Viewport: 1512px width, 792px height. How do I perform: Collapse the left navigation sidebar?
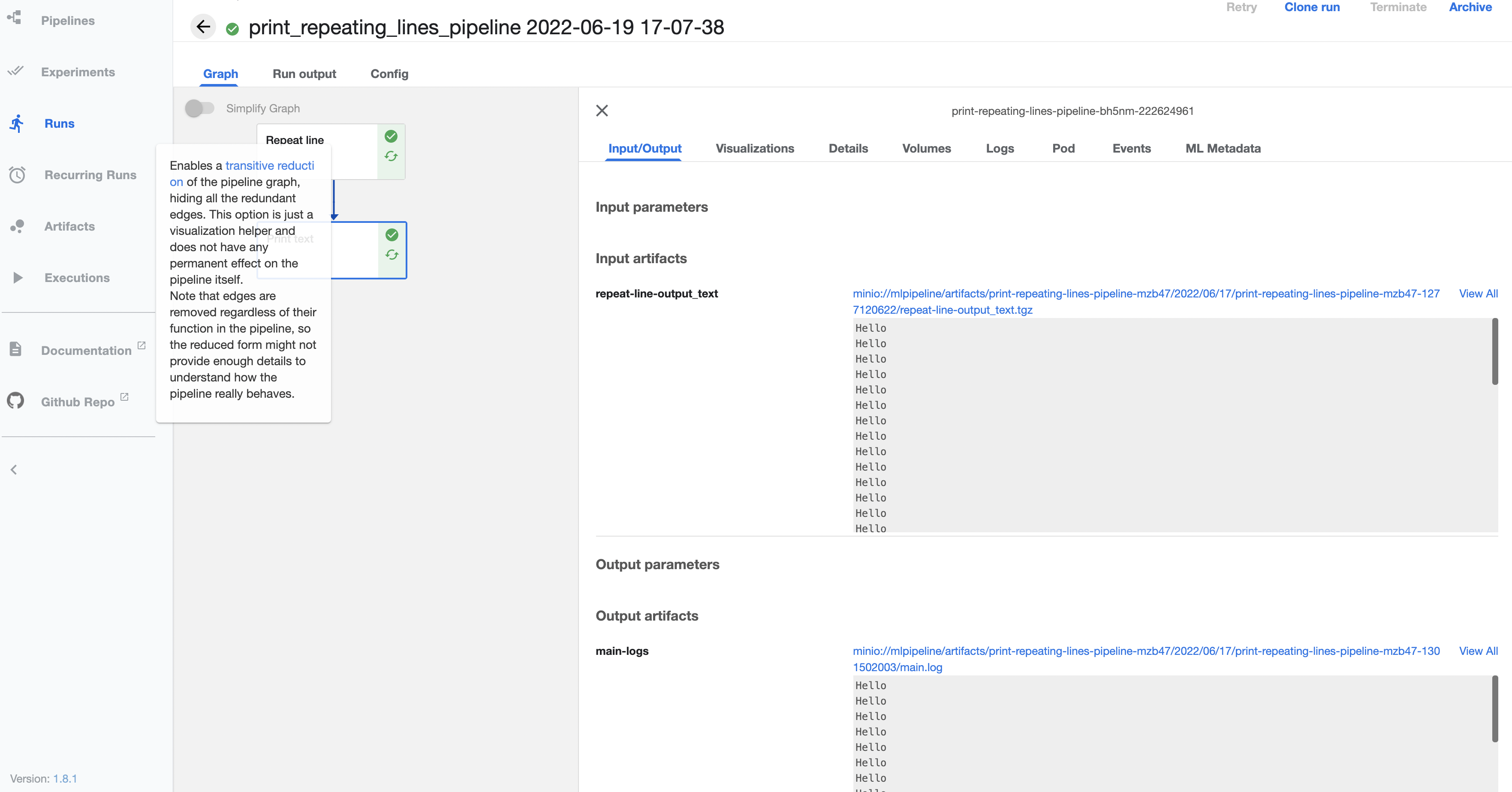point(14,469)
